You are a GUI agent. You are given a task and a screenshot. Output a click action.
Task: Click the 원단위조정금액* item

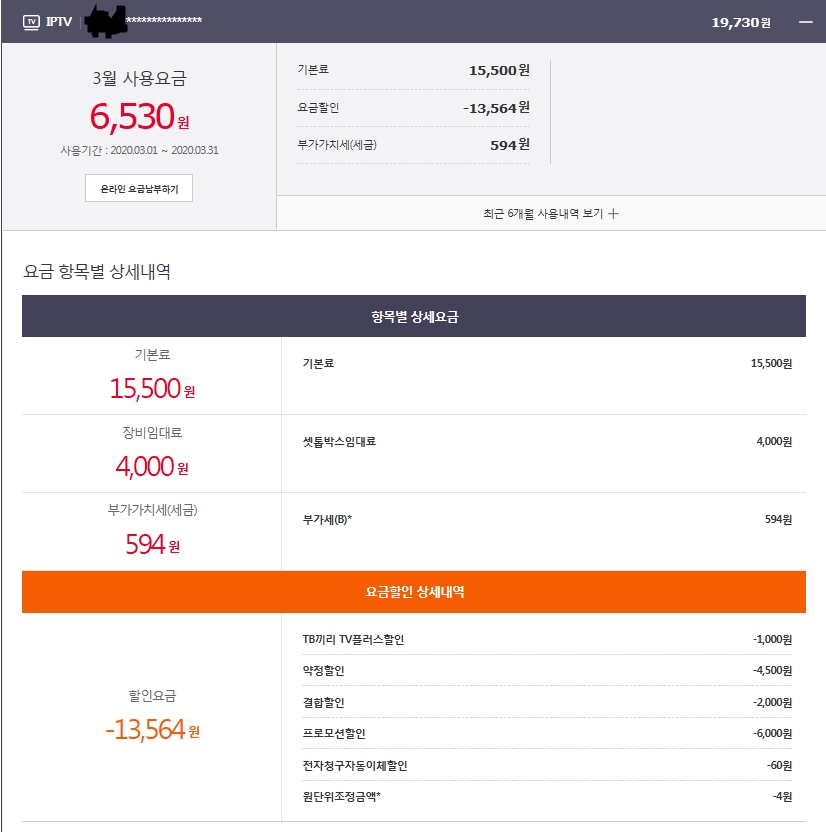[x=341, y=797]
